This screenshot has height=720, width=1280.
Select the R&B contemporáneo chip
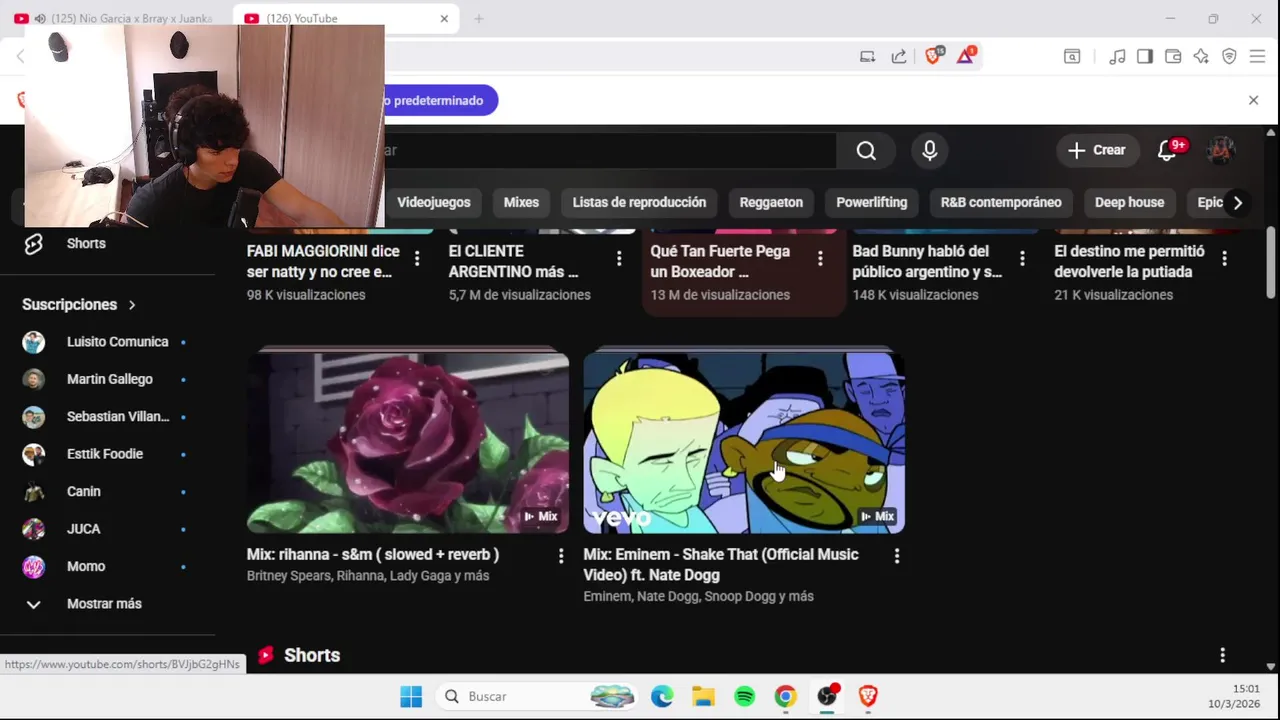[x=1001, y=202]
